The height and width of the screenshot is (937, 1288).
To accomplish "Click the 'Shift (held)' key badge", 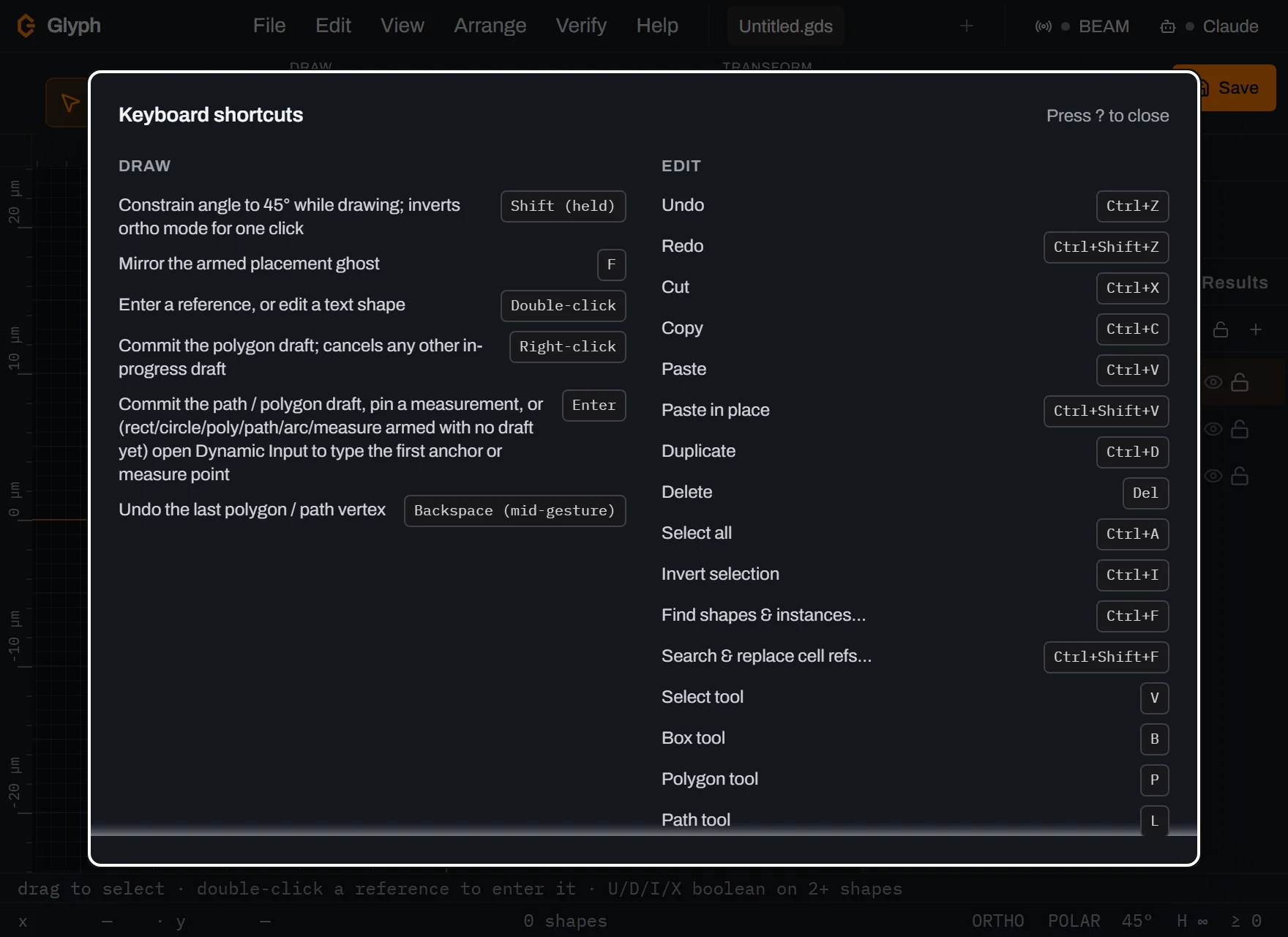I will pos(563,206).
